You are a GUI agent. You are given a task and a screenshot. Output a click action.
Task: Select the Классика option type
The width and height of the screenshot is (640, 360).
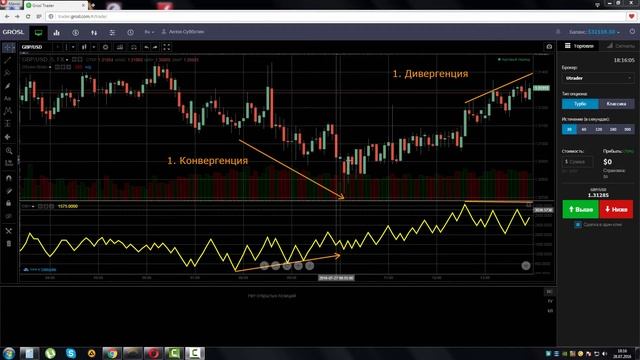616,104
